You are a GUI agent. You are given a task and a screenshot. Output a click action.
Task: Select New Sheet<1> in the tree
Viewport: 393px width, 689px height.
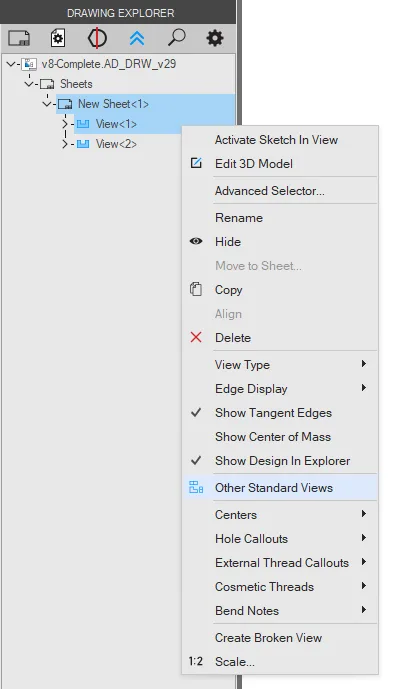click(x=113, y=104)
